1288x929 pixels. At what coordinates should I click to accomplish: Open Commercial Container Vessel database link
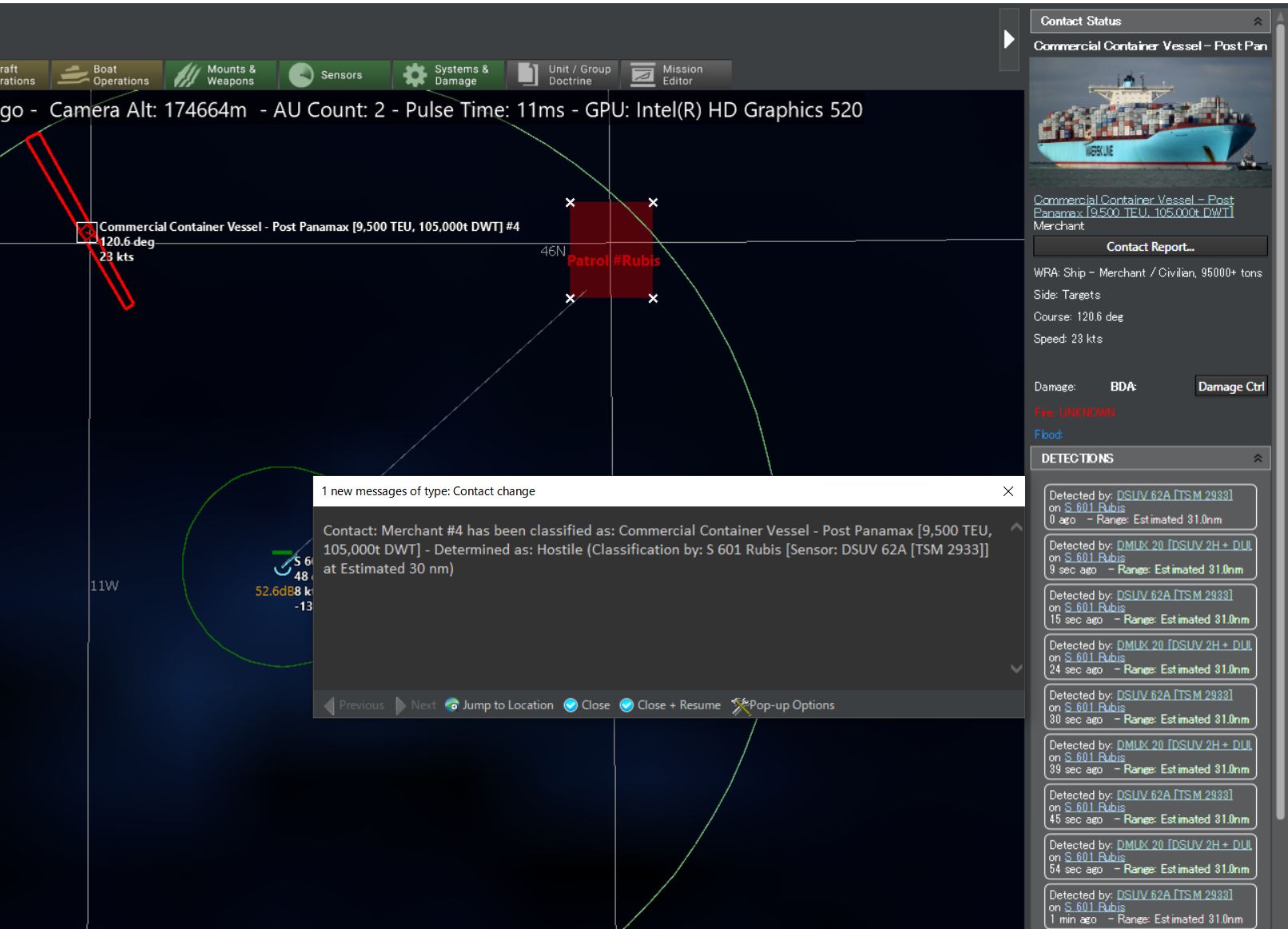click(x=1133, y=206)
